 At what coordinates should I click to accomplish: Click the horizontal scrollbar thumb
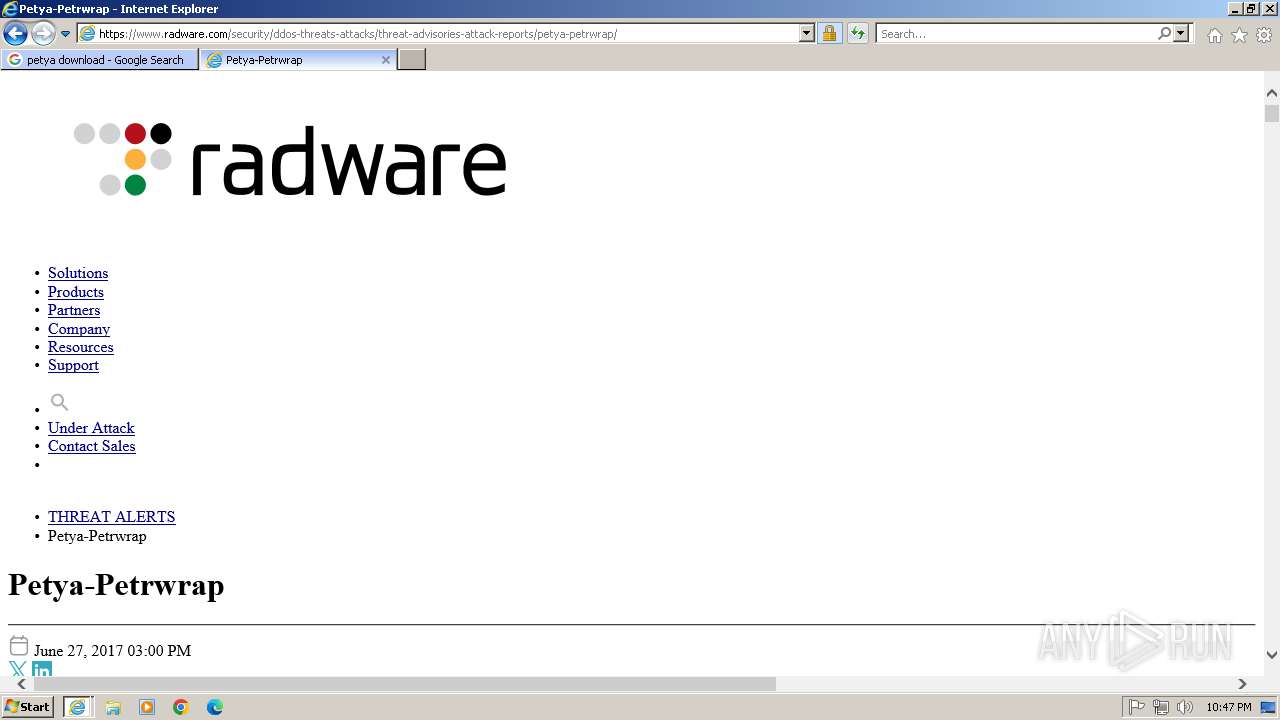tap(405, 684)
